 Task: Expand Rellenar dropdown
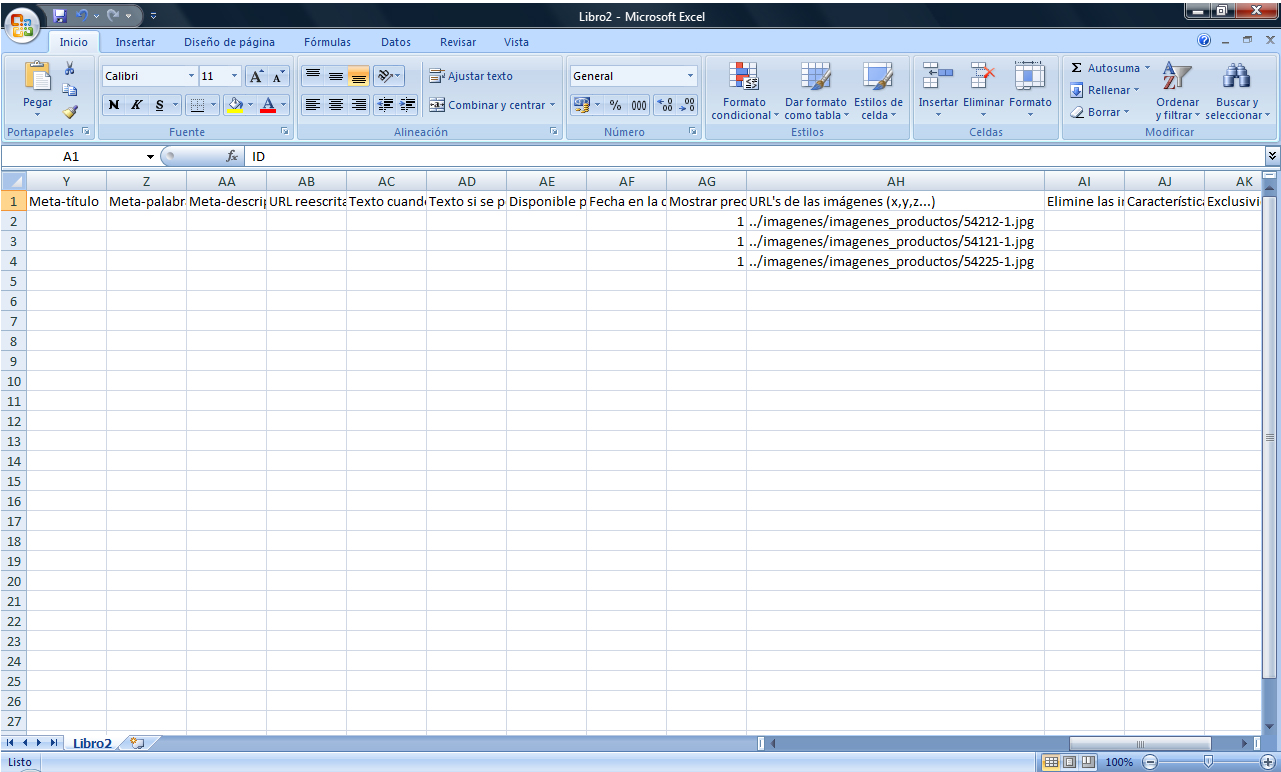point(1136,90)
